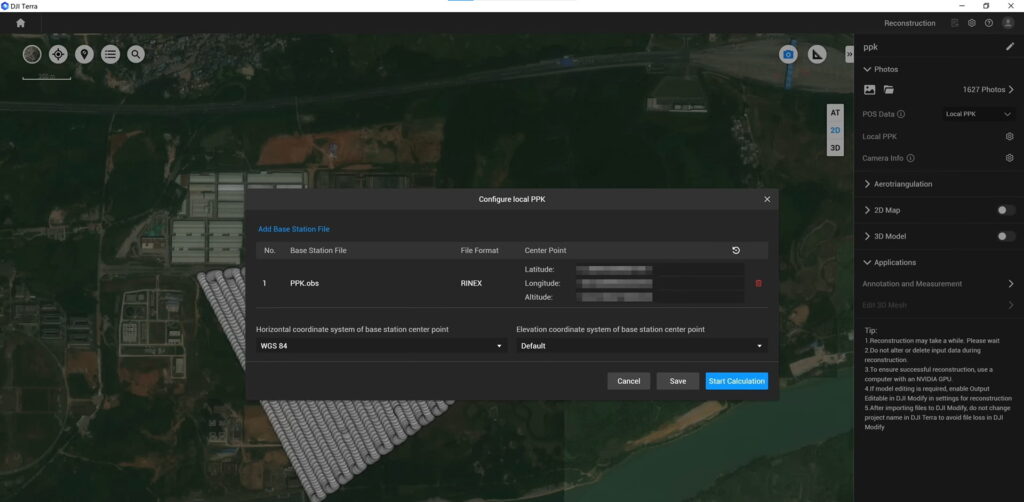This screenshot has width=1024, height=502.
Task: Open user account avatar icon
Action: point(1008,23)
